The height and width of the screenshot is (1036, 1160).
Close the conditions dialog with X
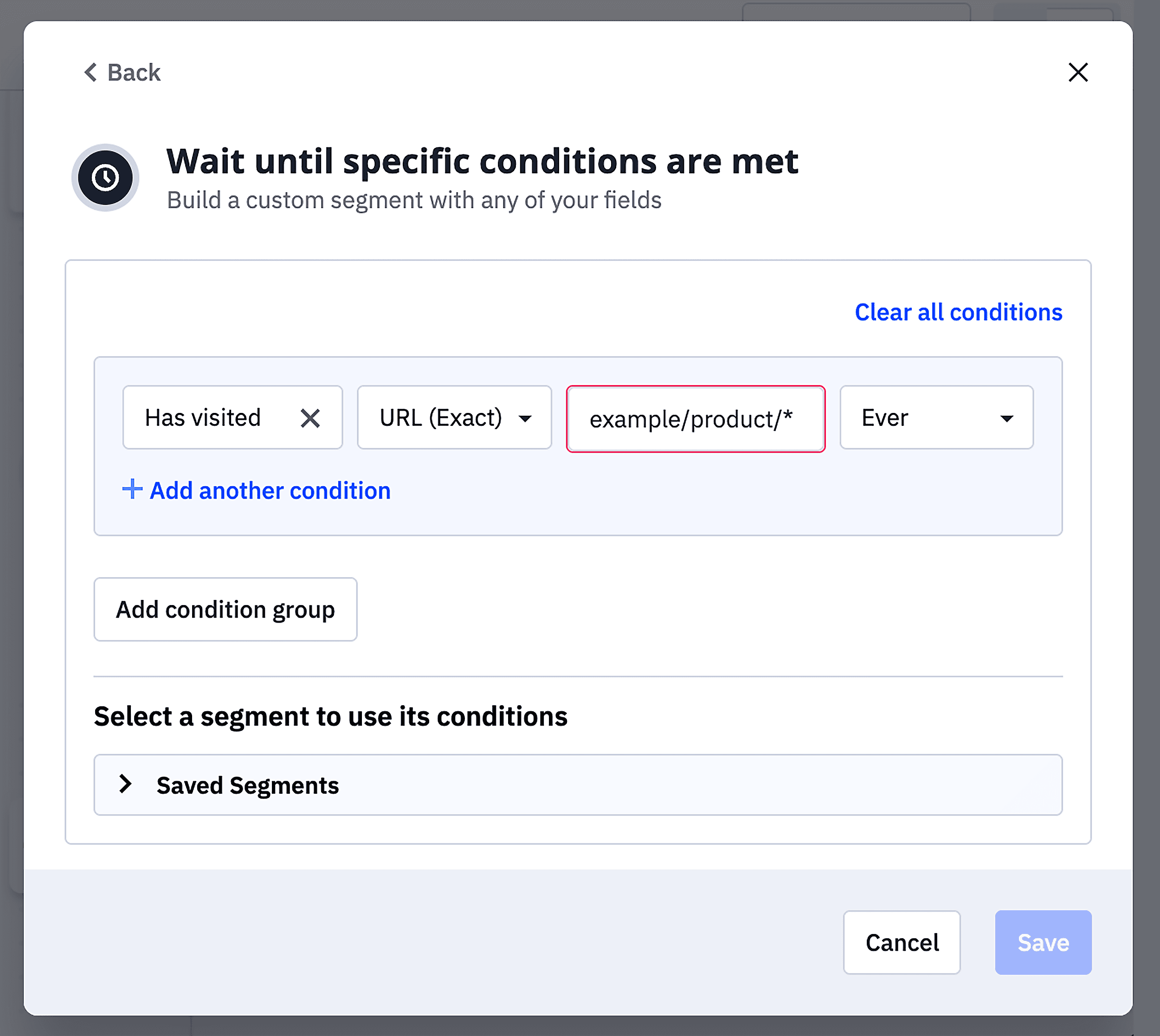point(1077,72)
